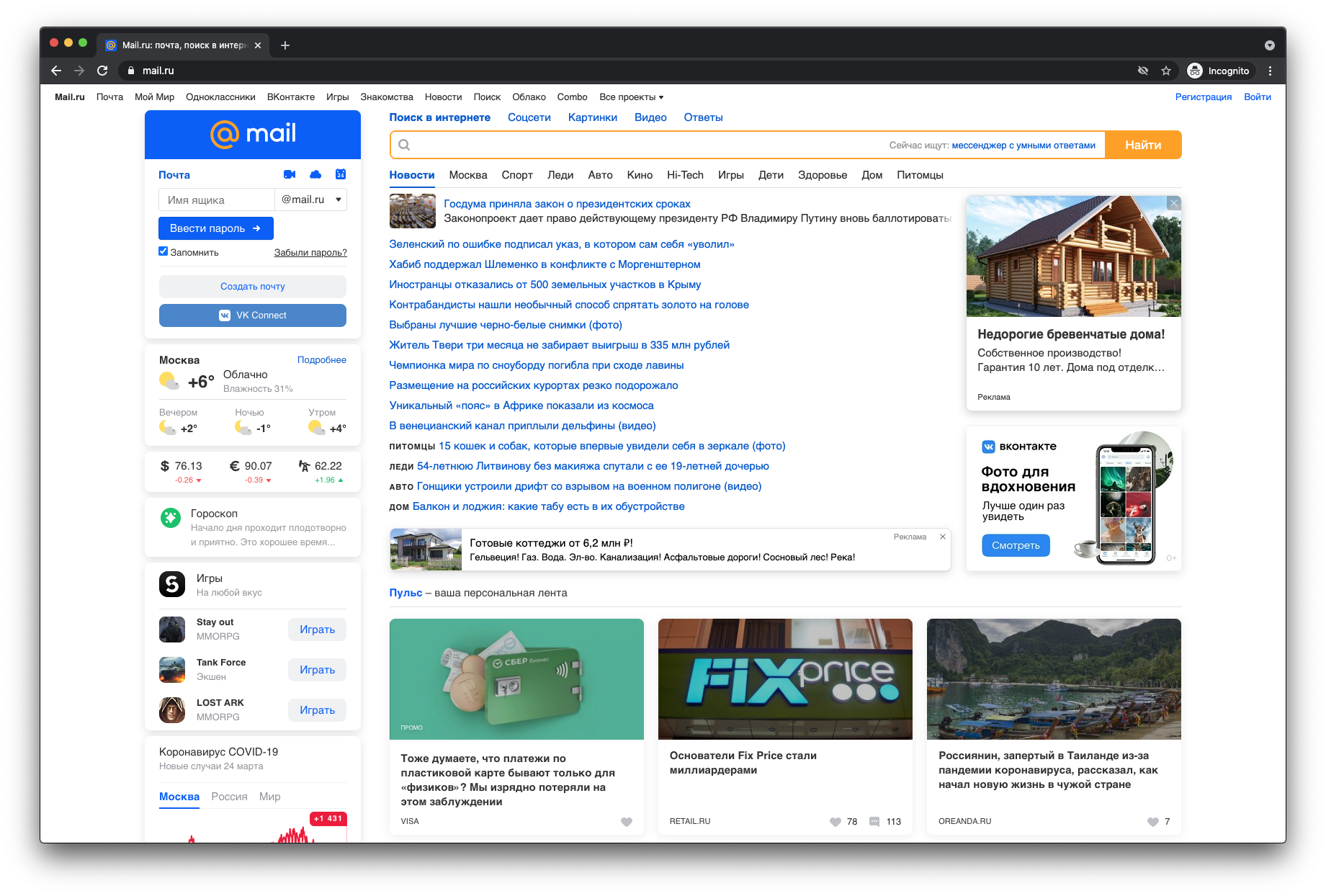Open the Регистрация link
The image size is (1326, 896).
pos(1204,97)
